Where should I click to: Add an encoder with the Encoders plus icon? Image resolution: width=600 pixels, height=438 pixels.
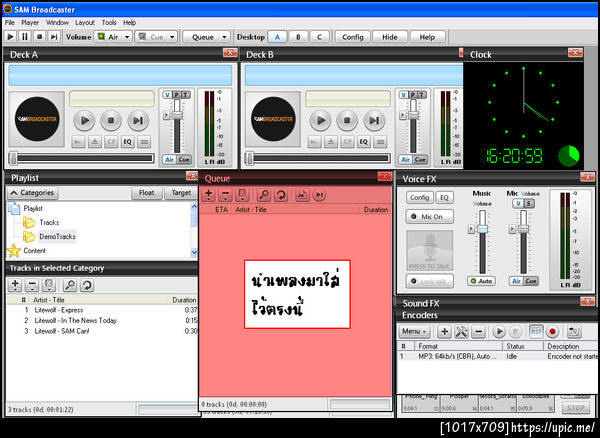coord(444,331)
